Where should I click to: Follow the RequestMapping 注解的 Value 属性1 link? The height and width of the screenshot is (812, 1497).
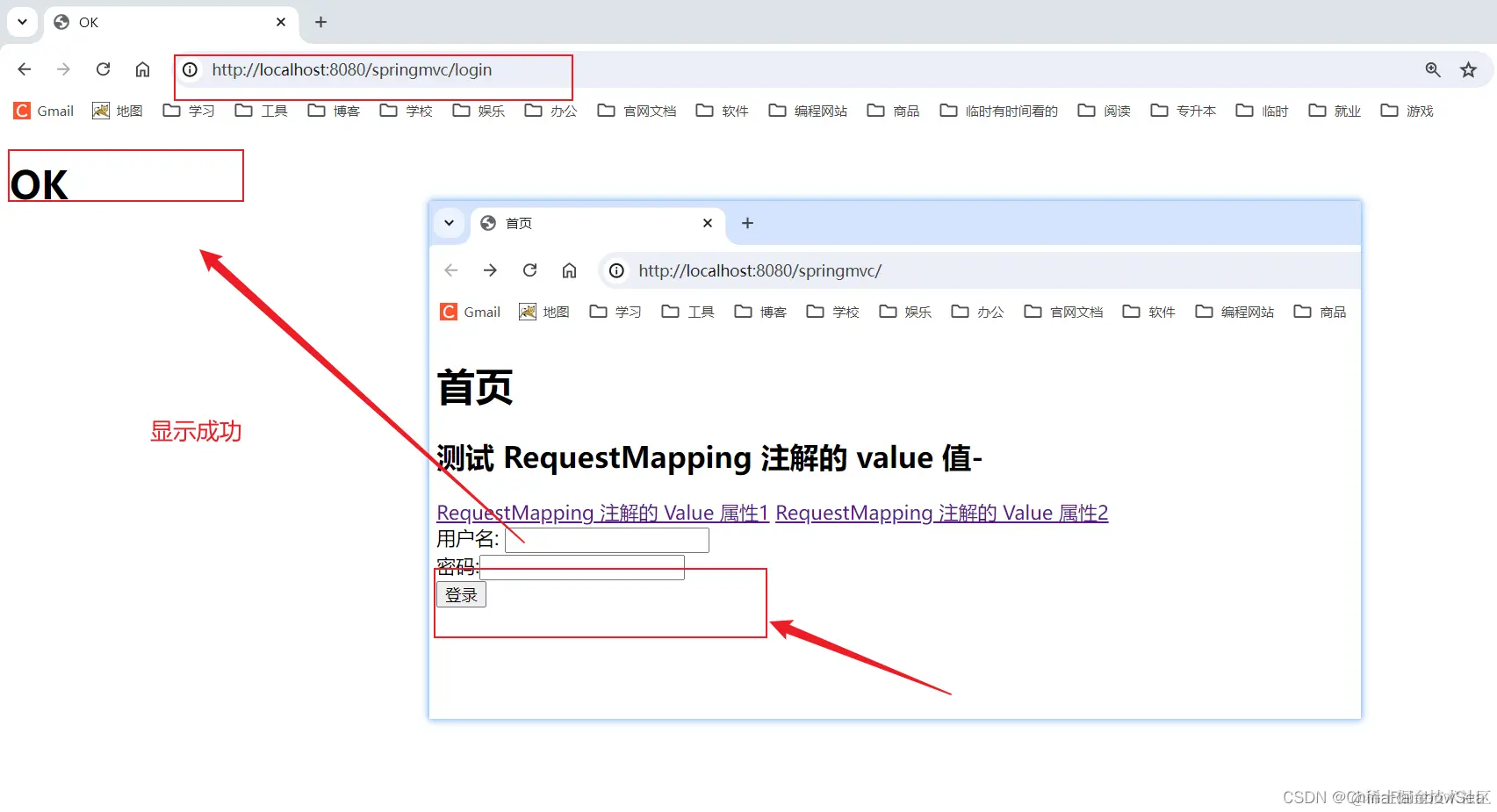point(602,513)
